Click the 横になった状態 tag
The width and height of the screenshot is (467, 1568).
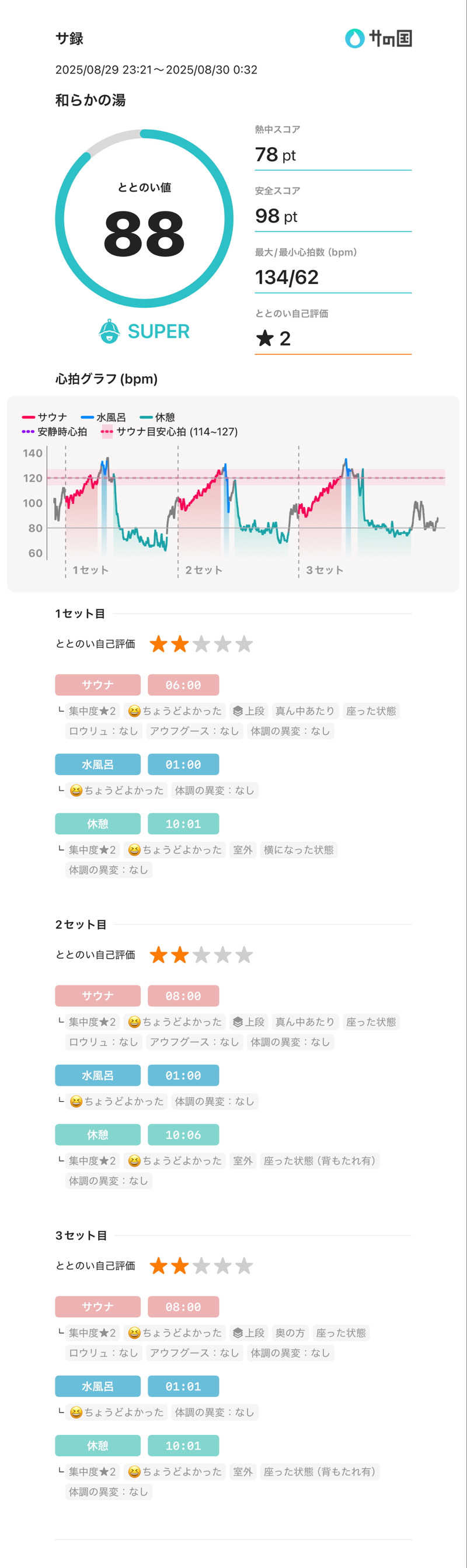click(x=298, y=850)
